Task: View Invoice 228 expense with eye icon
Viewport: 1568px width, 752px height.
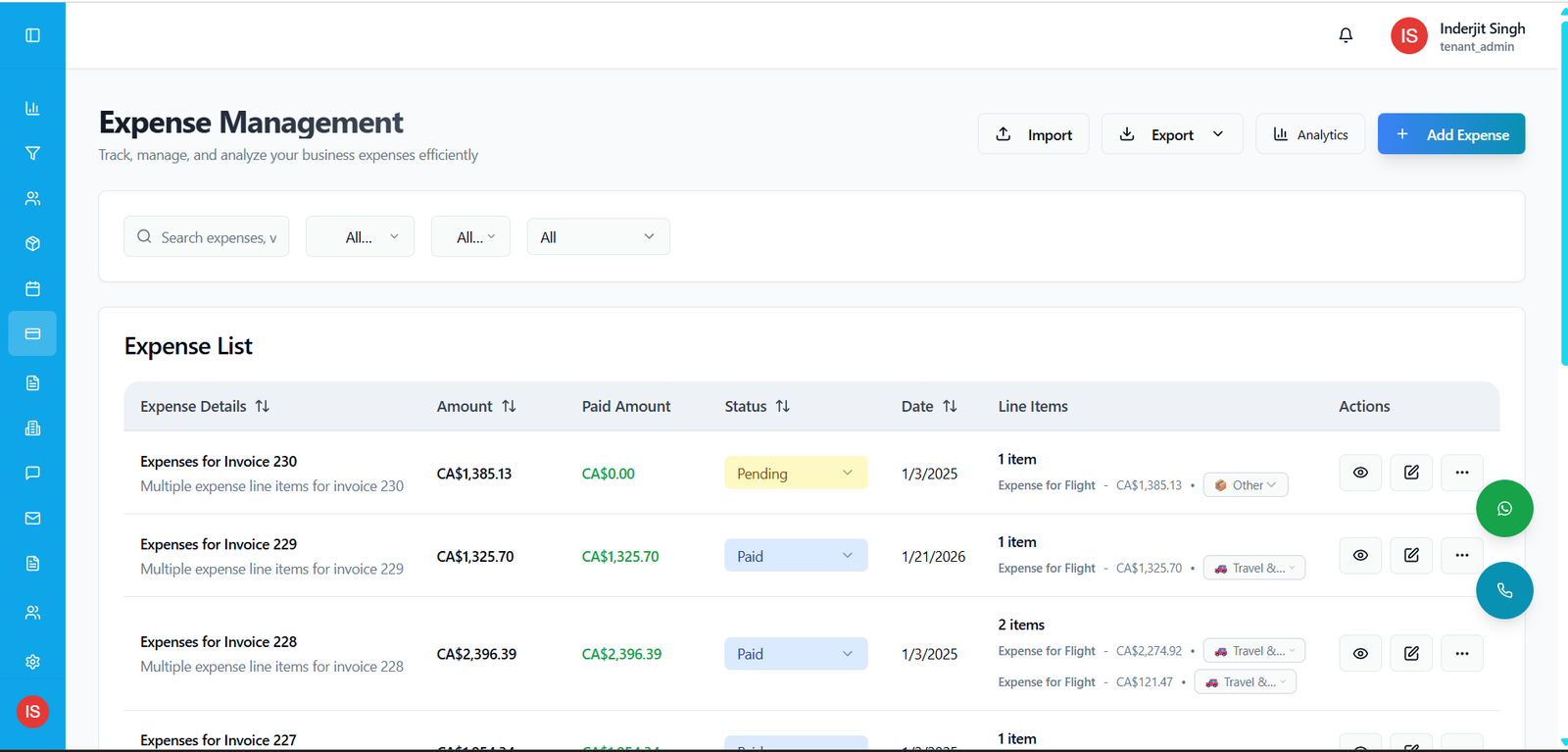Action: [x=1360, y=654]
